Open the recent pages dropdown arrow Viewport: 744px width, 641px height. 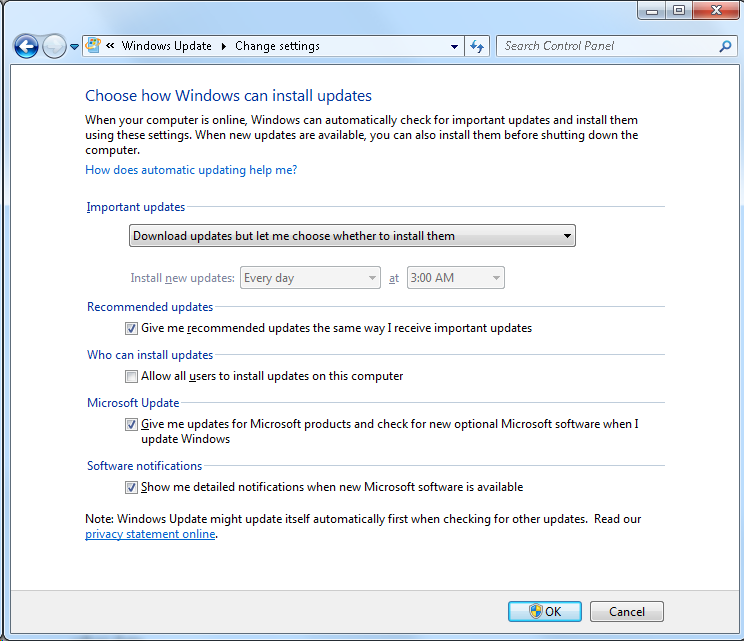[74, 47]
